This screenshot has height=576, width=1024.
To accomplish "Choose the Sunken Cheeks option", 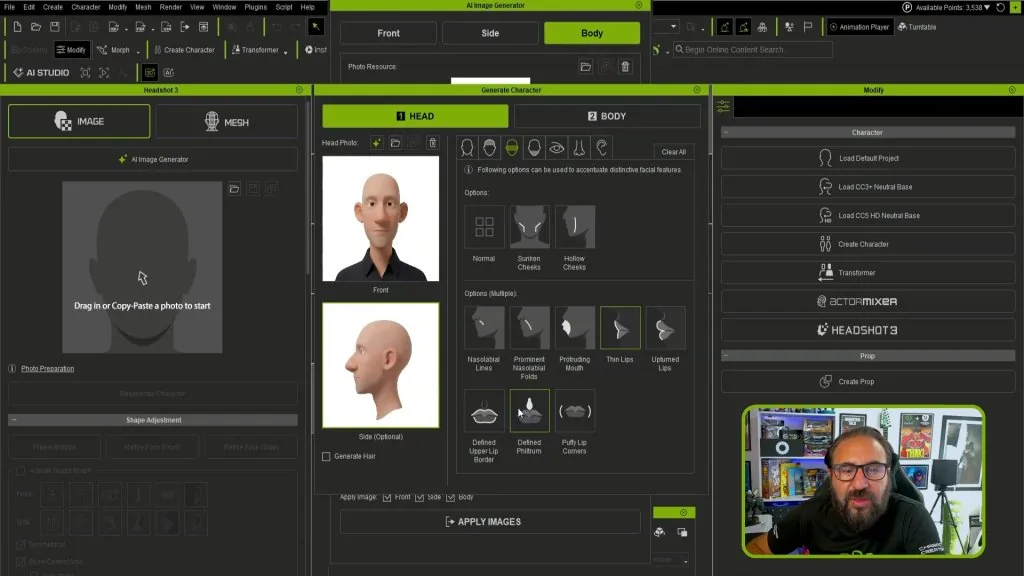I will [x=529, y=227].
